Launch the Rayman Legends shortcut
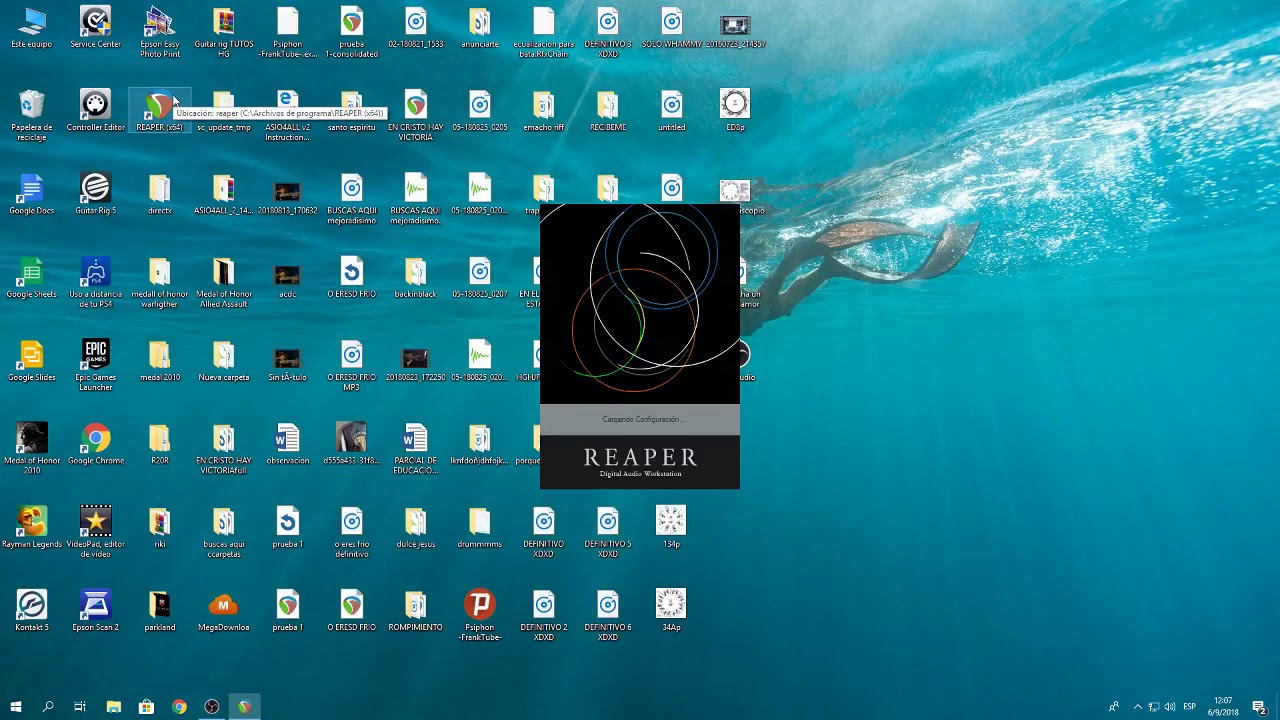Viewport: 1280px width, 720px height. click(32, 528)
